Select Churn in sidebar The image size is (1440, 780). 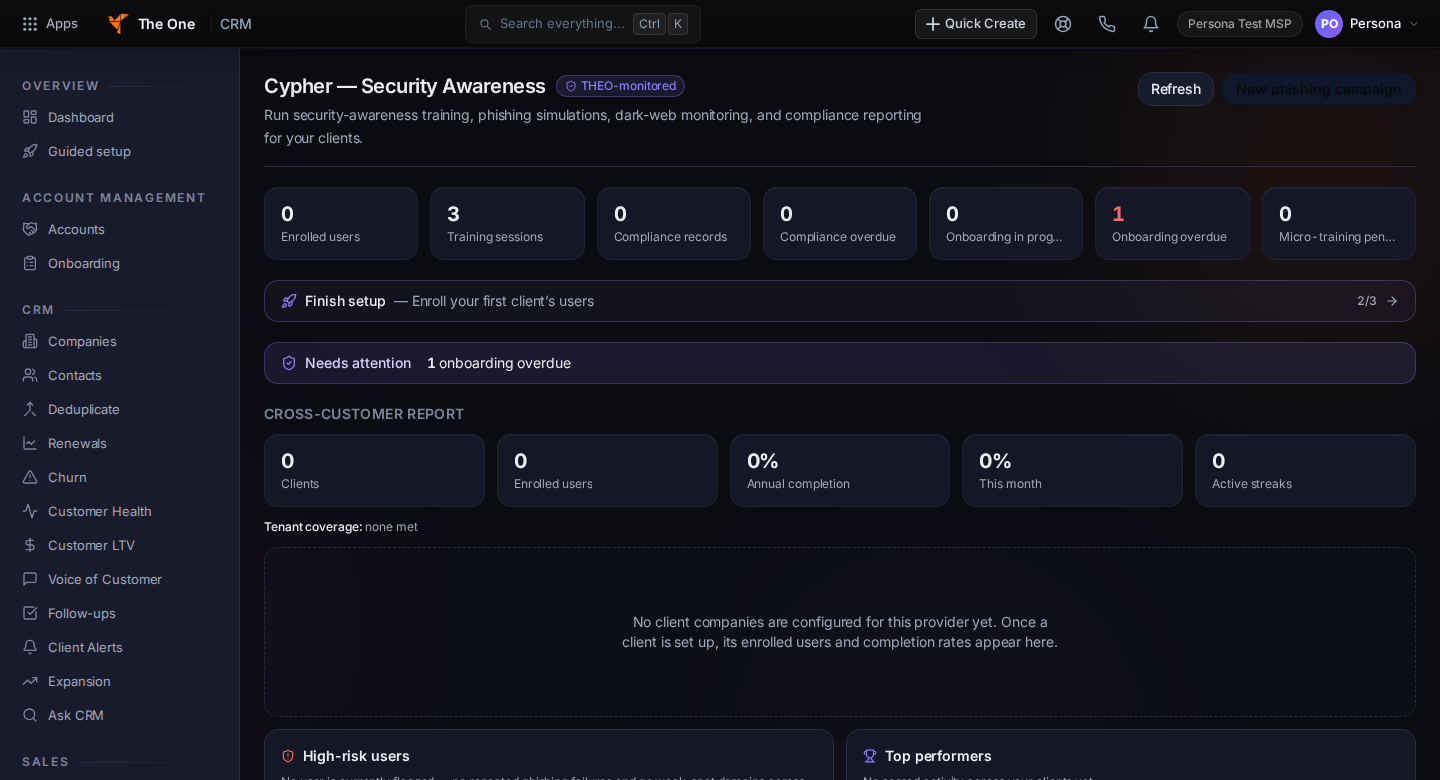point(67,477)
